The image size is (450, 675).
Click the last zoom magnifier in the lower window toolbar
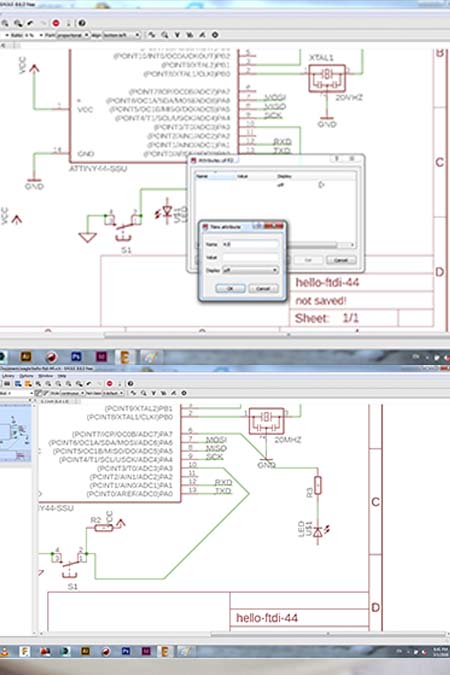[79, 383]
